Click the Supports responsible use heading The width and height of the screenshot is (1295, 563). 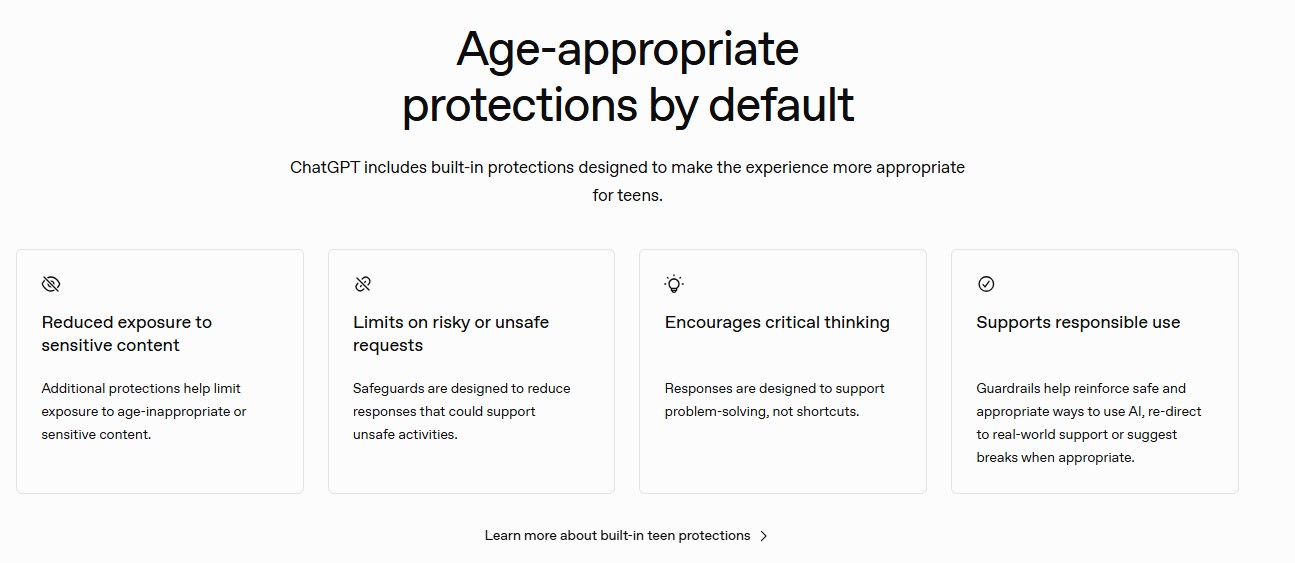(1078, 322)
